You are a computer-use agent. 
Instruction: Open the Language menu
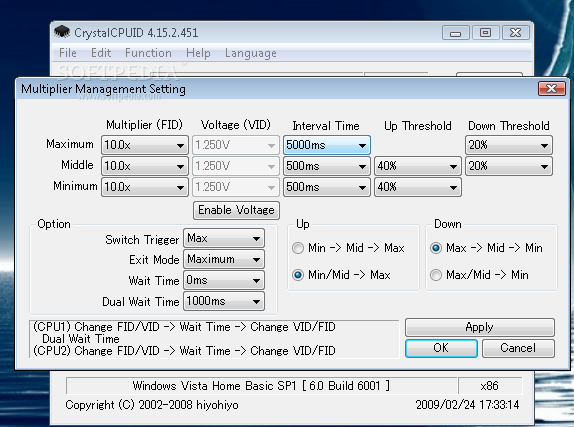251,53
